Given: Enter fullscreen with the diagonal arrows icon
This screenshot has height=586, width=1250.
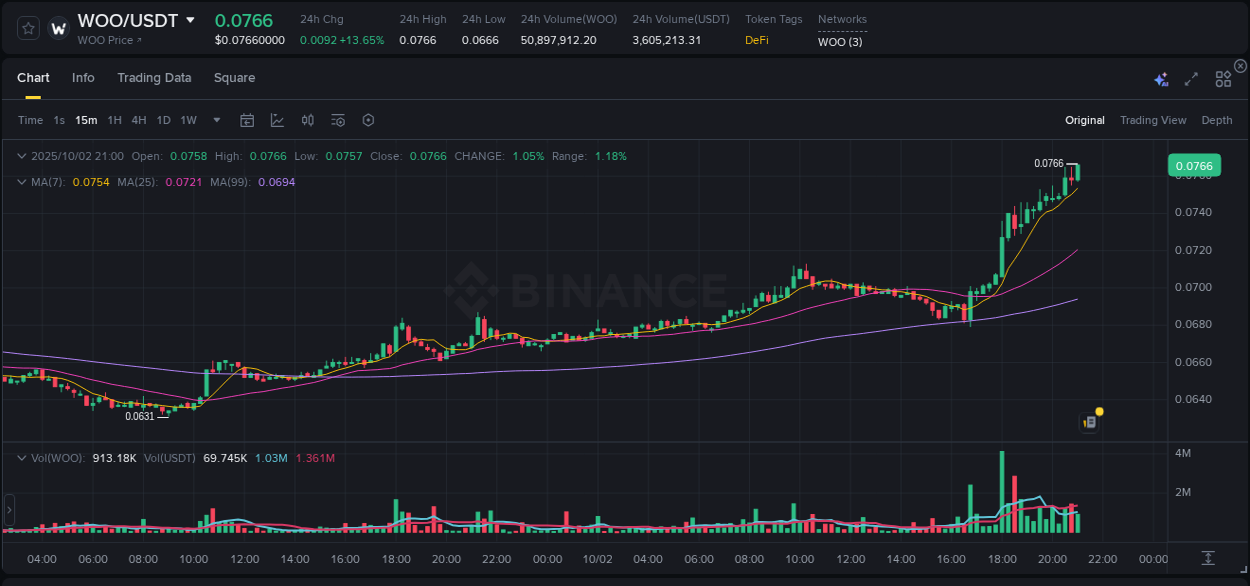Looking at the screenshot, I should 1190,78.
